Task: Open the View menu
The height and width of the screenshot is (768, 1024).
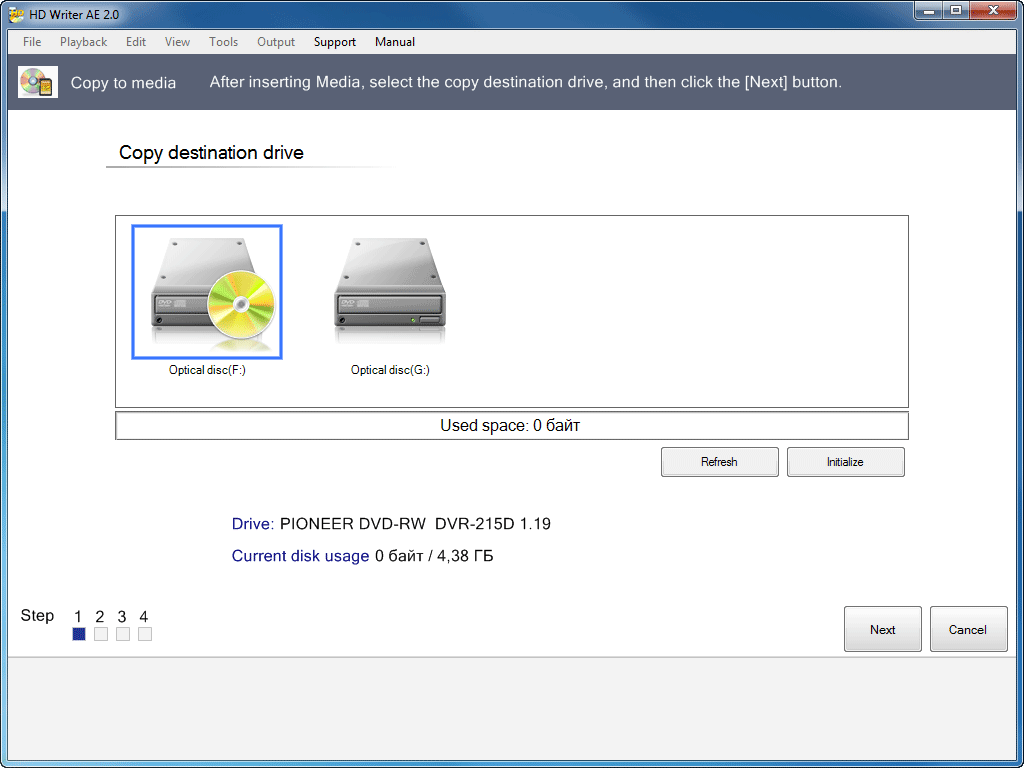Action: coord(177,42)
